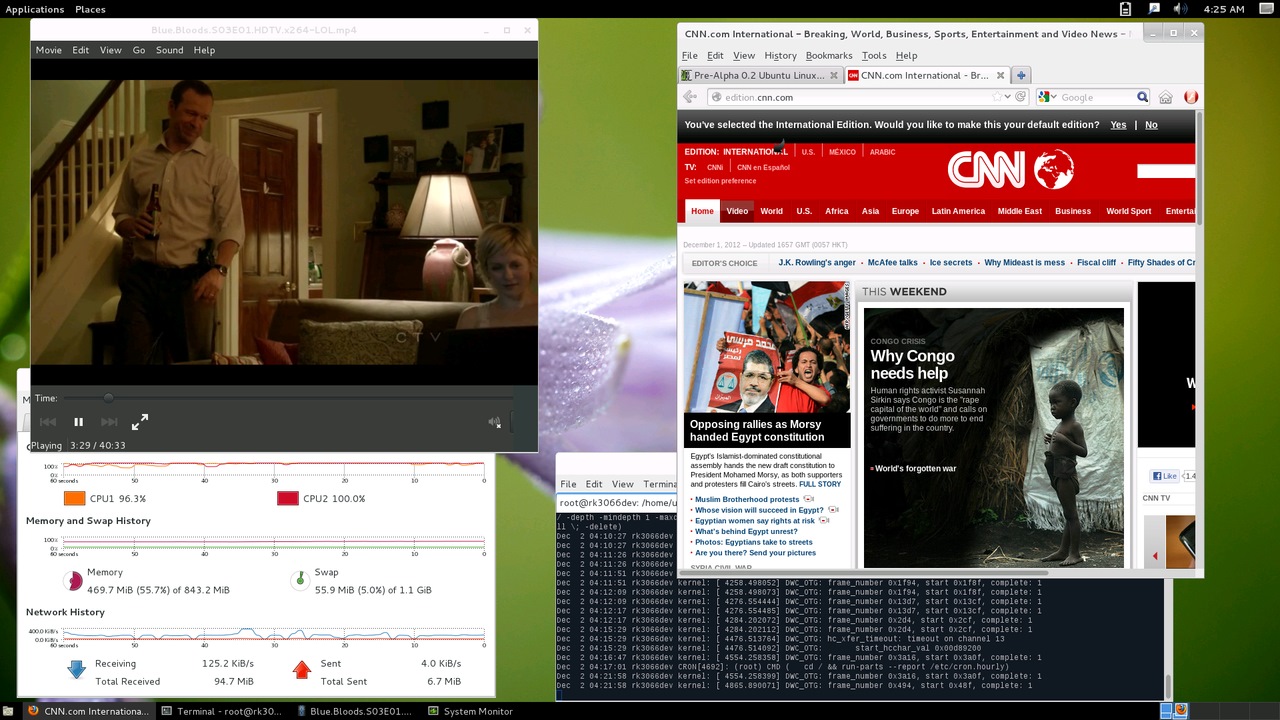
Task: Click No for default edition
Action: click(x=1151, y=125)
